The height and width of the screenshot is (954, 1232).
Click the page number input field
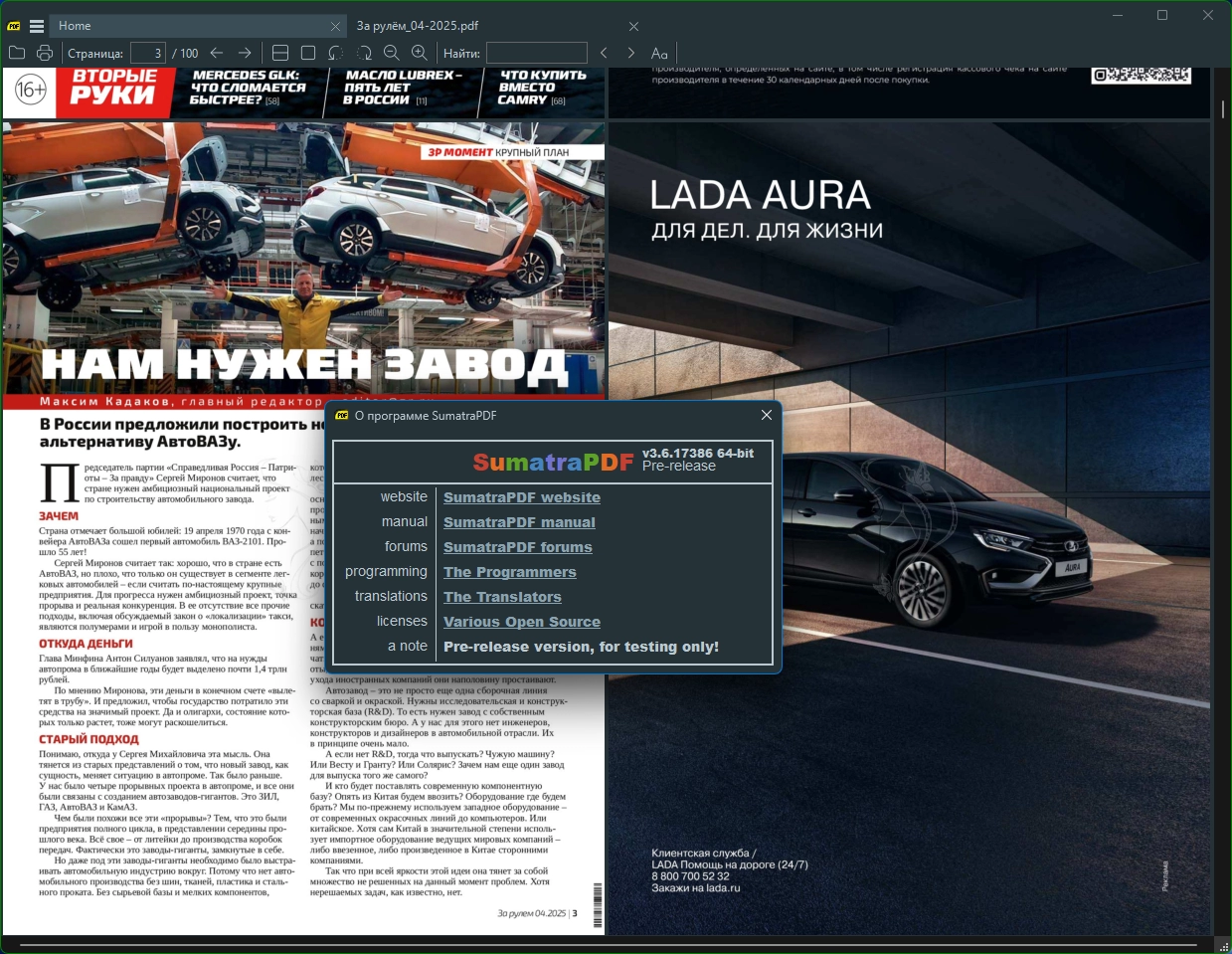pos(147,53)
